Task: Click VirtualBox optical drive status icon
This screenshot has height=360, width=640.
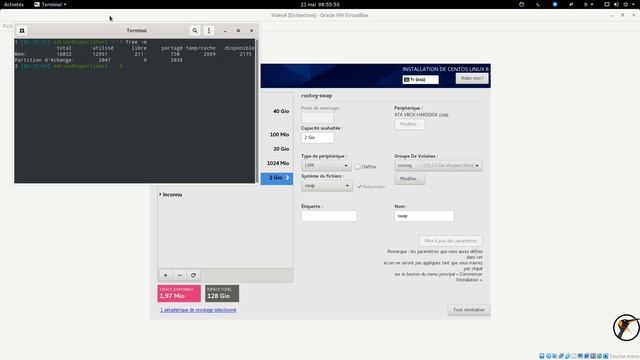Action: click(549, 356)
